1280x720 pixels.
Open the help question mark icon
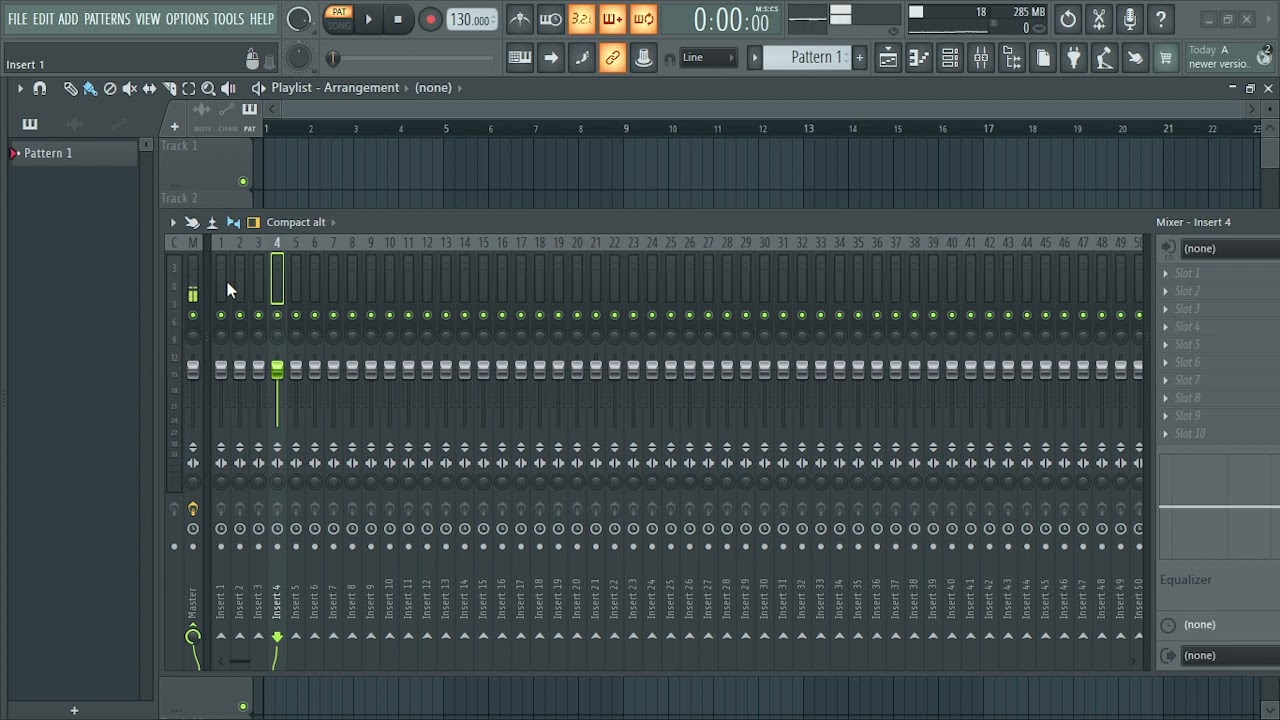(x=1161, y=19)
